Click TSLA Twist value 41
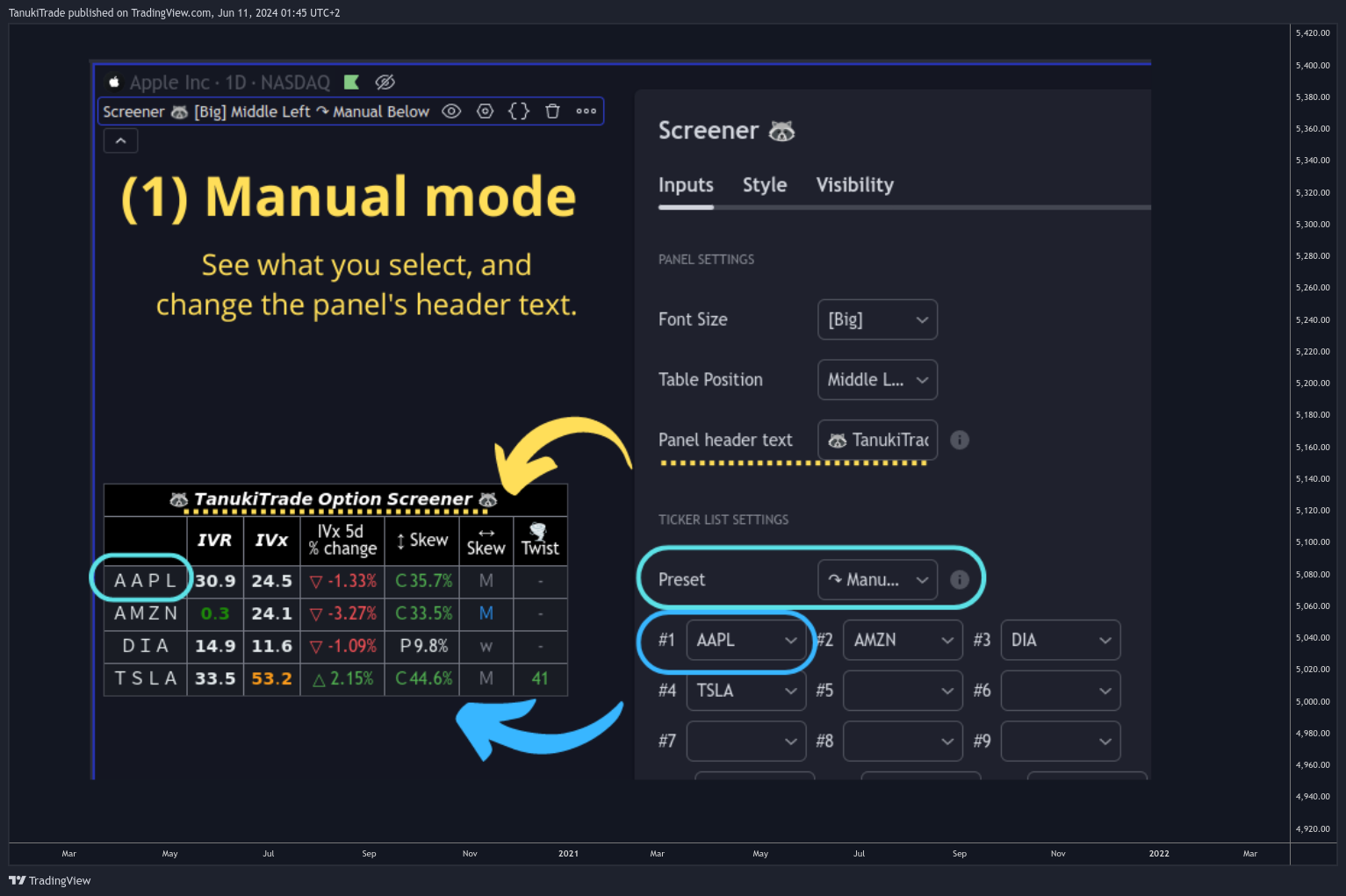This screenshot has height=896, width=1346. click(x=540, y=678)
